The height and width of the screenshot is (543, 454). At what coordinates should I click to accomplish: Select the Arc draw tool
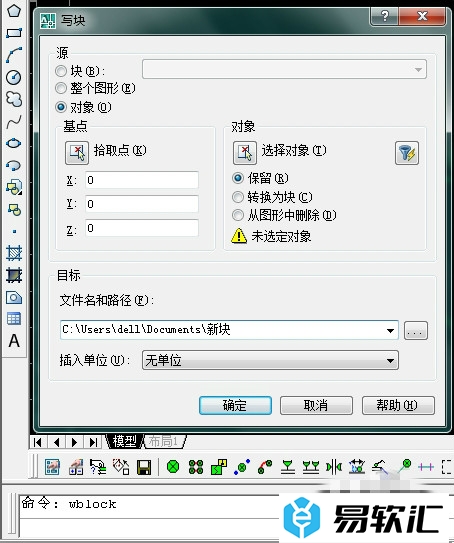(x=14, y=55)
